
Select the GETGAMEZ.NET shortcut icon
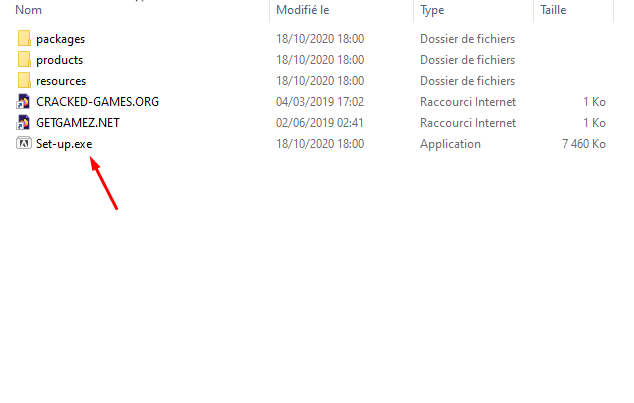25,123
